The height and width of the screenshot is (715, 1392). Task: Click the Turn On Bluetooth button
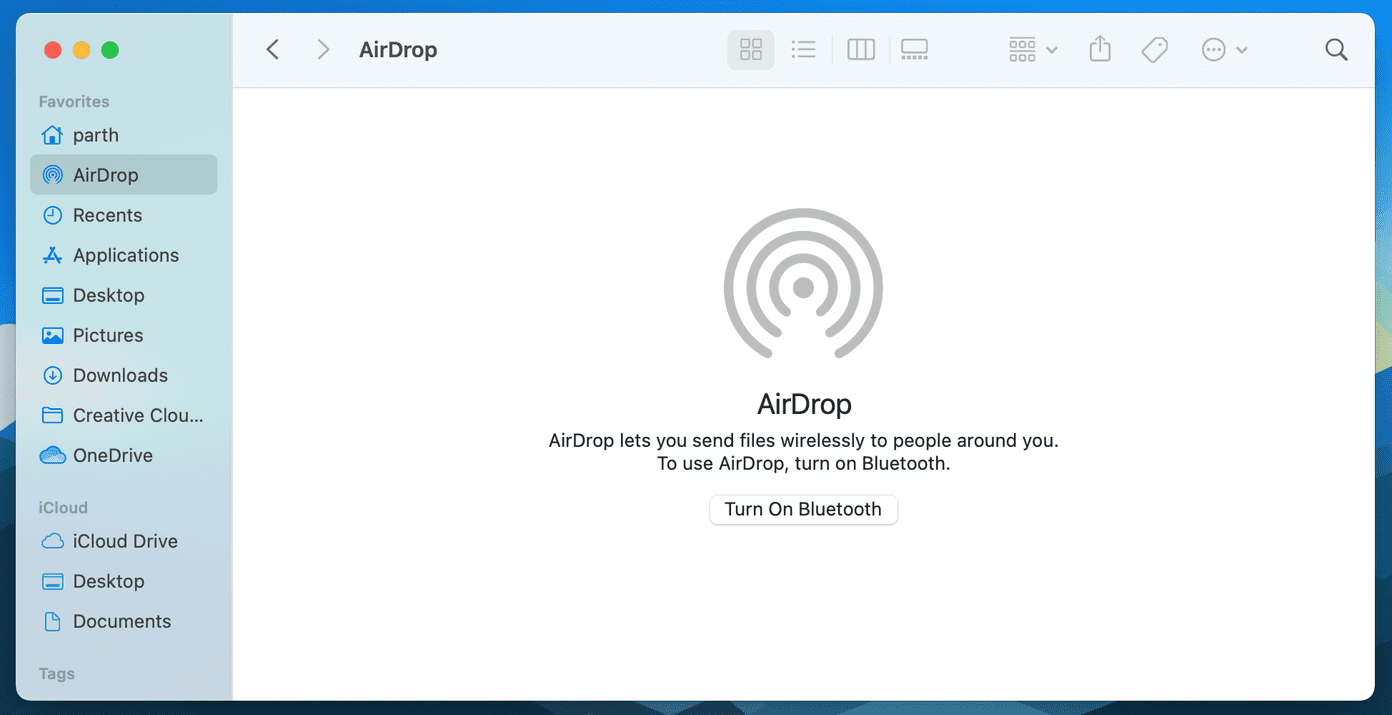804,509
